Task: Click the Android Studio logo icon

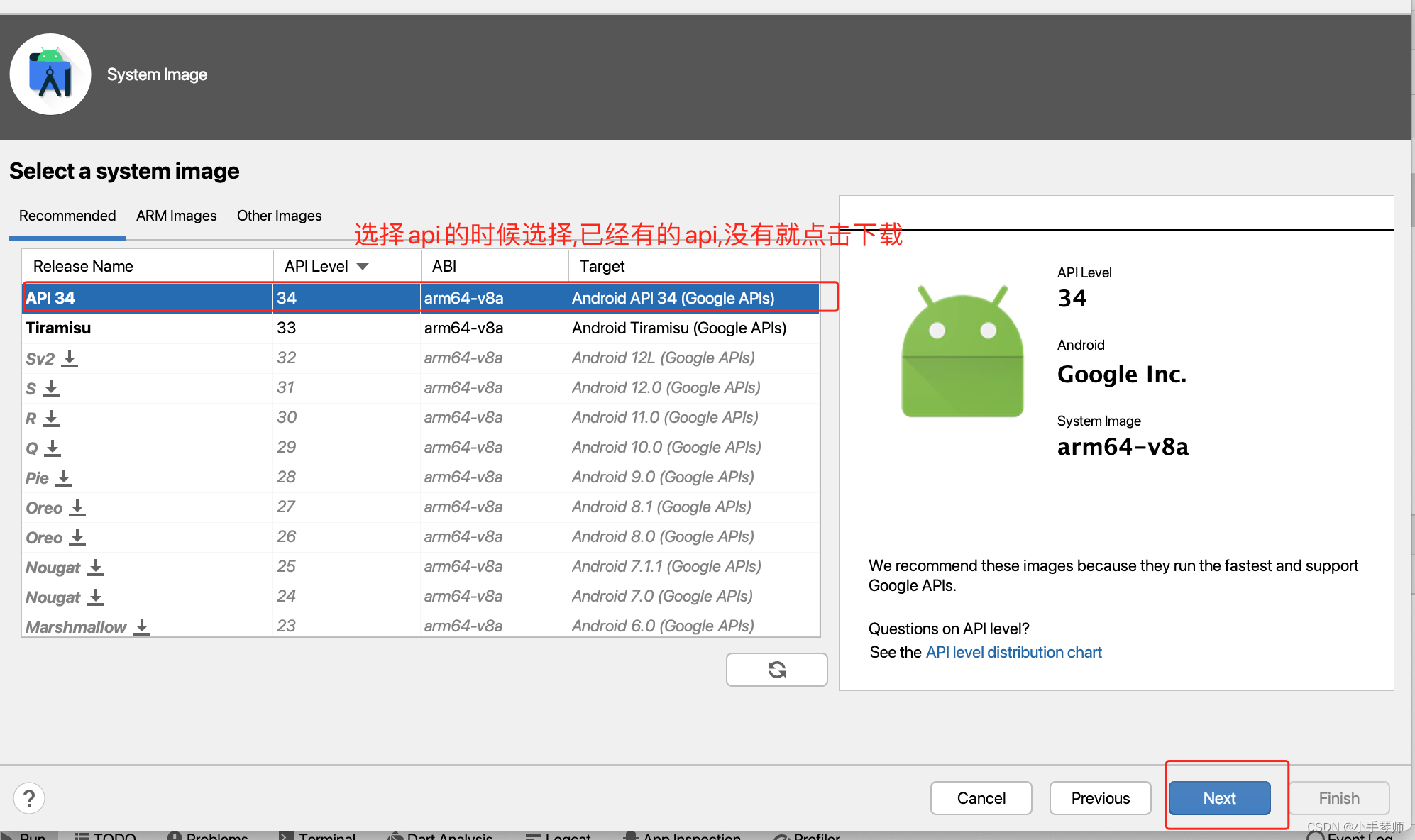Action: coord(50,74)
